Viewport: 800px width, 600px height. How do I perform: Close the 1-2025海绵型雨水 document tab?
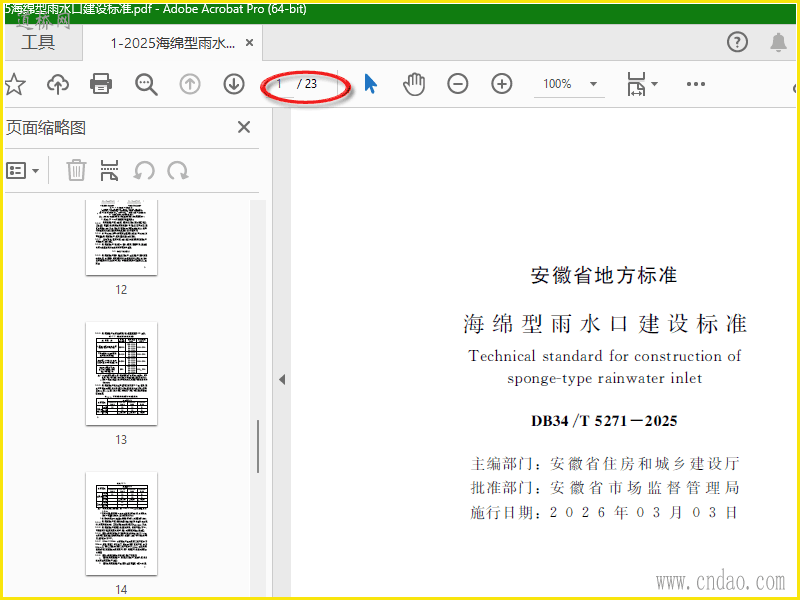click(x=249, y=43)
